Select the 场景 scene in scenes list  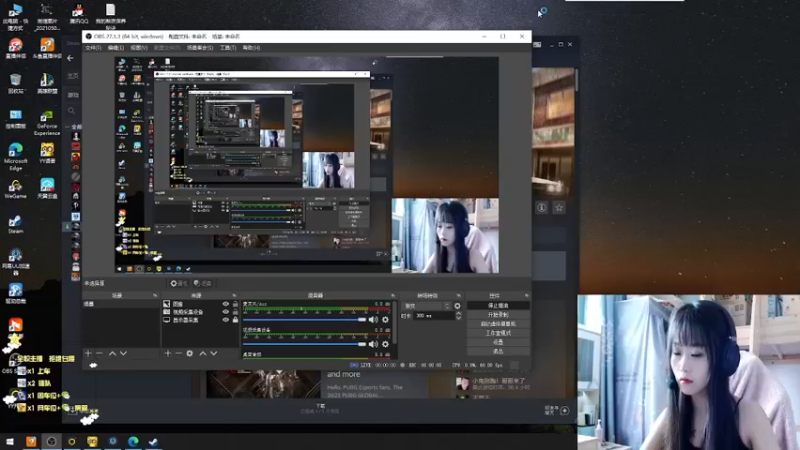tap(121, 304)
